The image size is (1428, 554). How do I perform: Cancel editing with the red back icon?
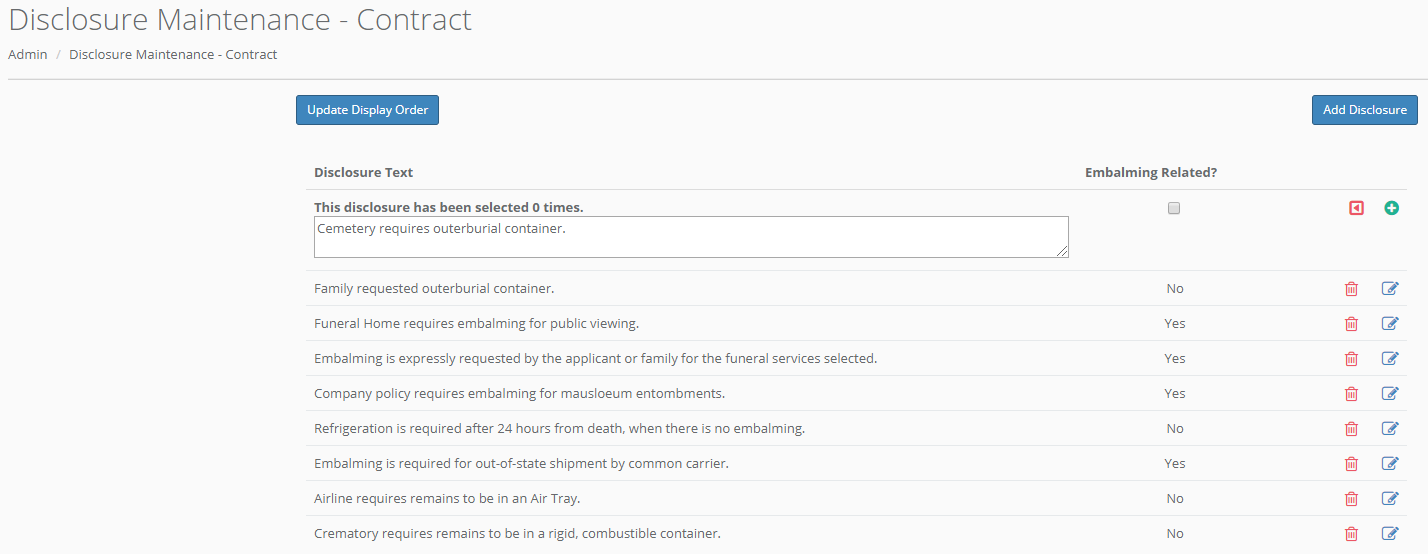coord(1356,208)
